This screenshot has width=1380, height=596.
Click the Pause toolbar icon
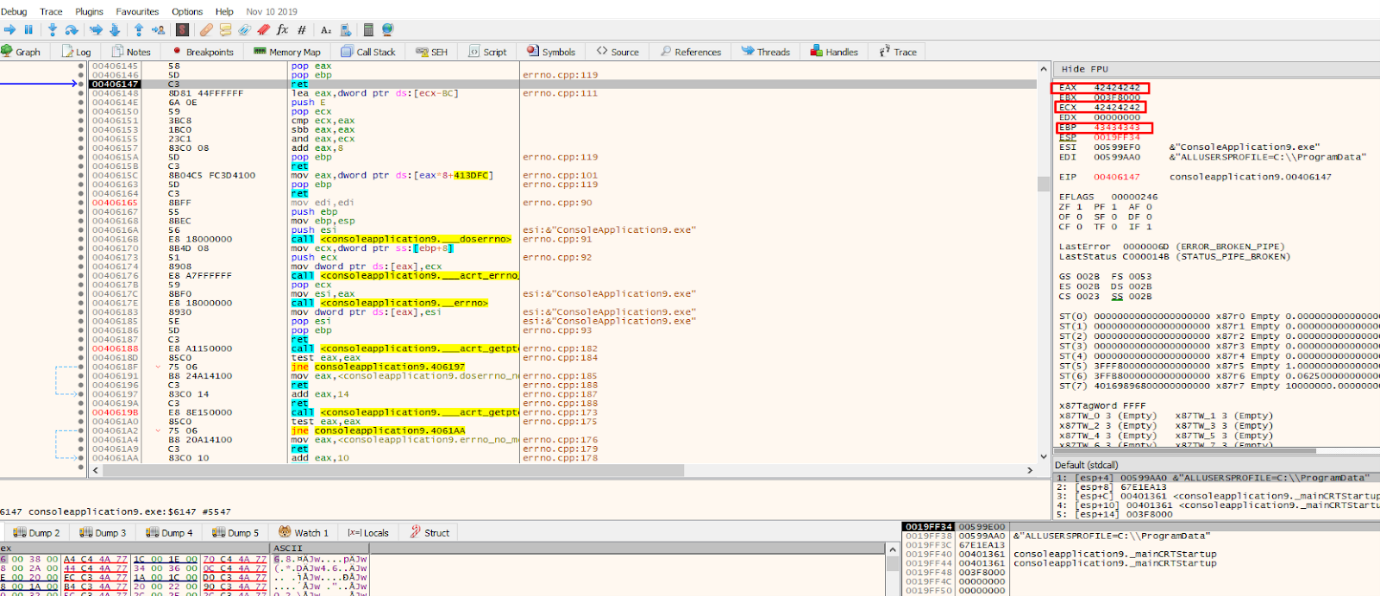coord(28,30)
